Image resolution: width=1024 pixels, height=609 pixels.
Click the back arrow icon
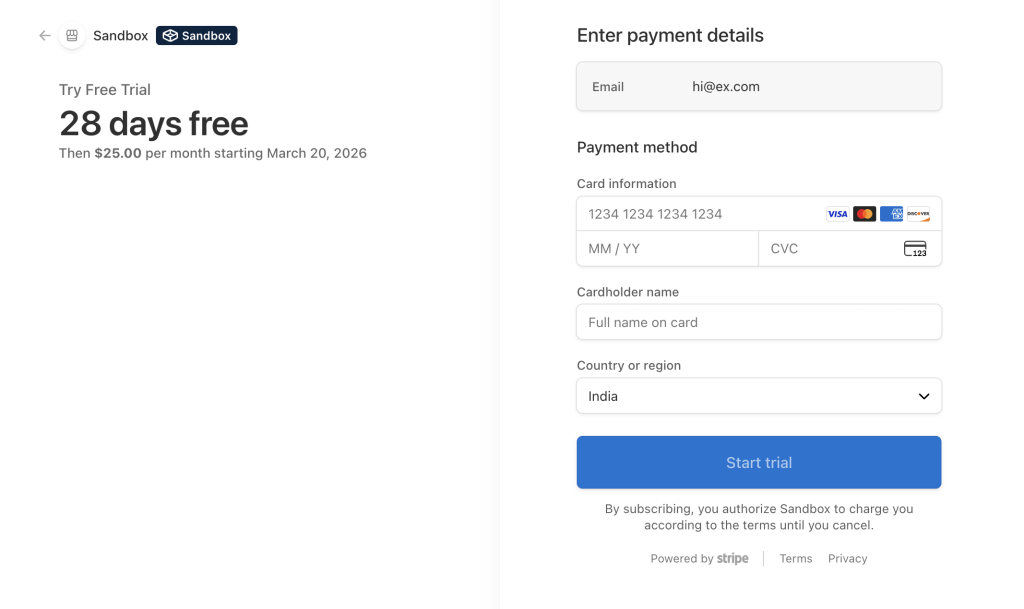point(45,36)
